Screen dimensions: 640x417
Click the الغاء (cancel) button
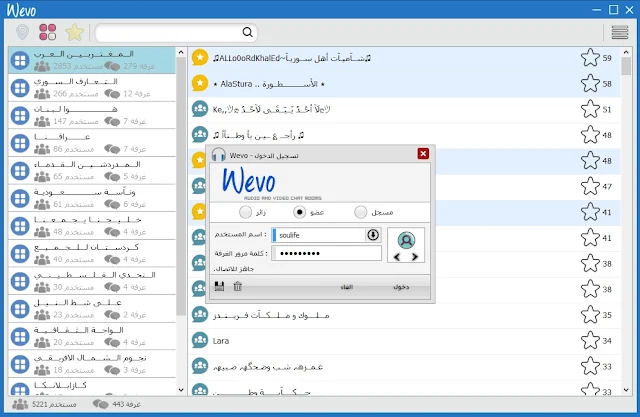tap(347, 287)
